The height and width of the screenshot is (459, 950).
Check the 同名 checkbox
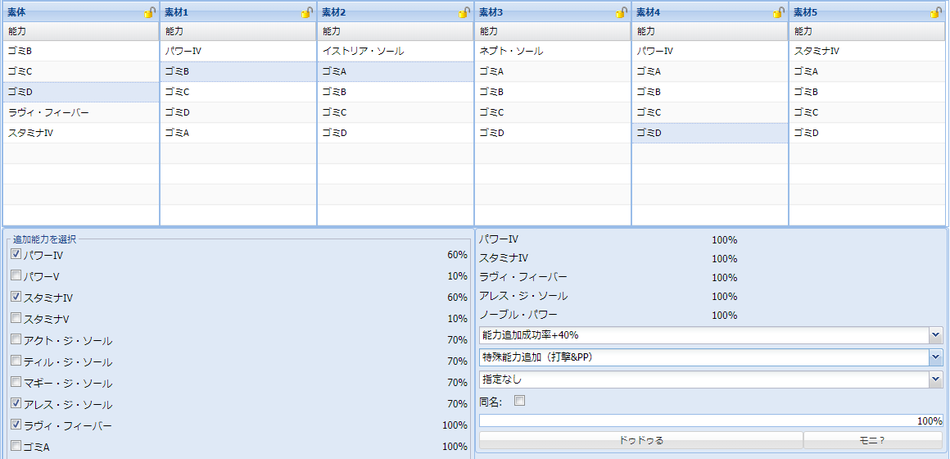519,401
